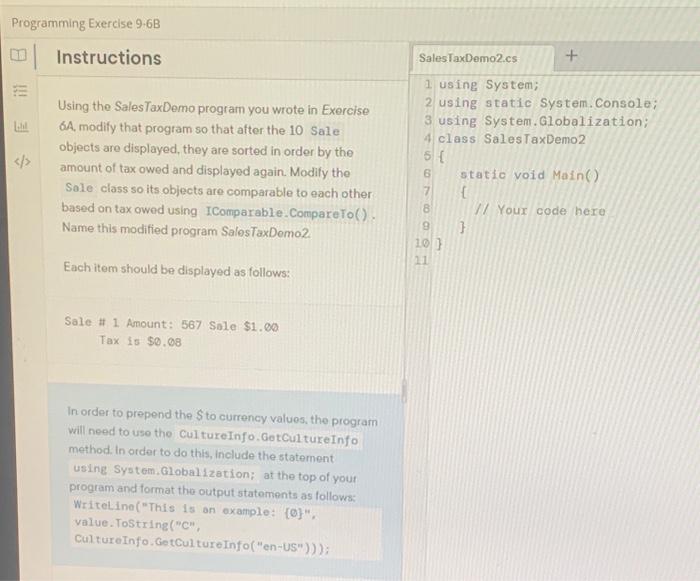700x581 pixels.
Task: Place cursor on 'static void Main()' line
Action: click(x=529, y=175)
